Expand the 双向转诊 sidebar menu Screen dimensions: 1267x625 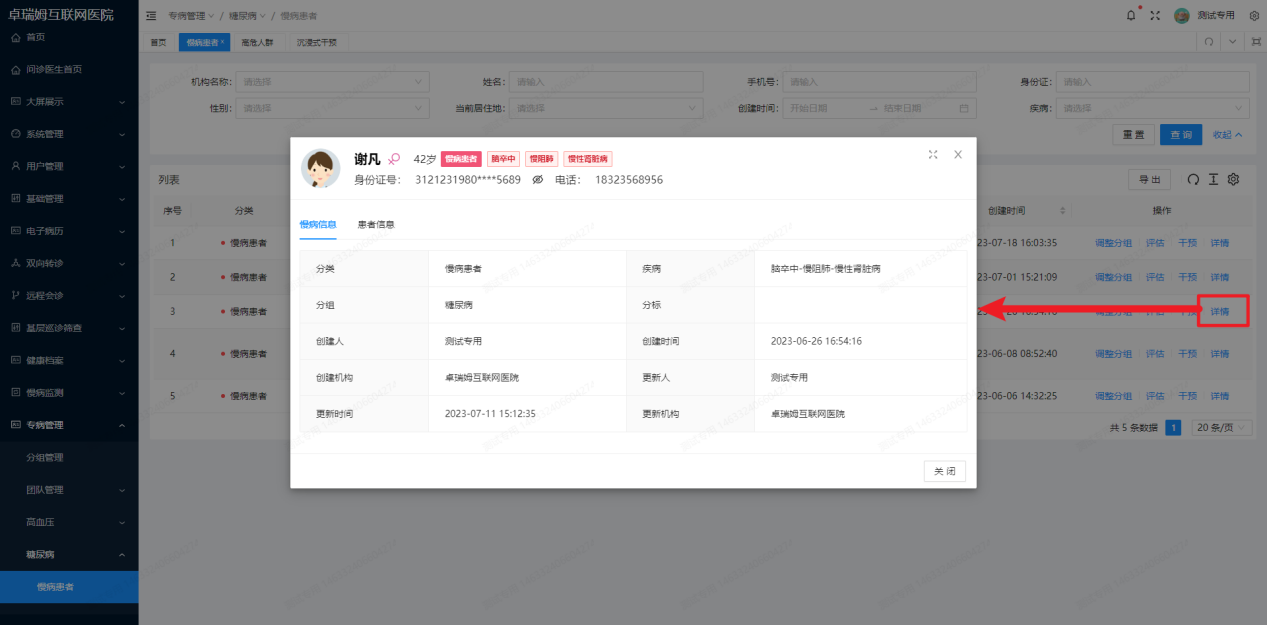pos(69,263)
